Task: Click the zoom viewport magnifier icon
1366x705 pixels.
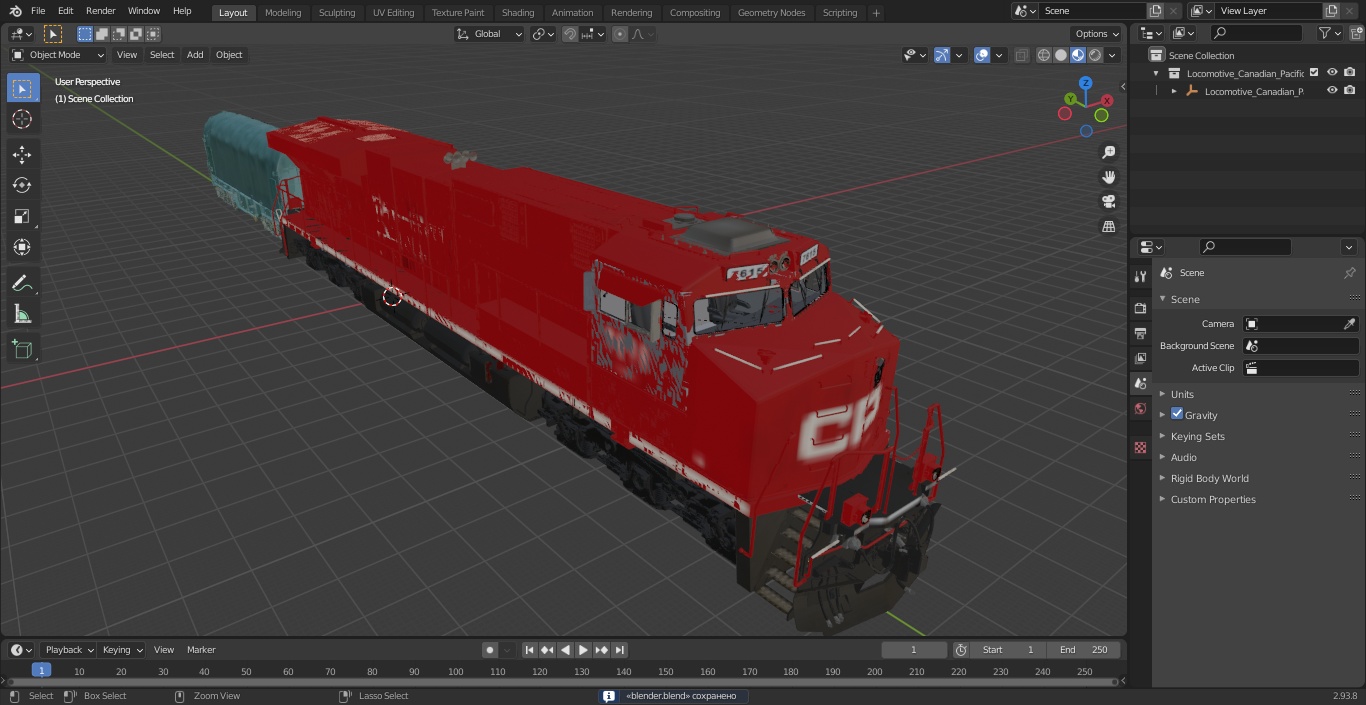Action: click(1108, 152)
